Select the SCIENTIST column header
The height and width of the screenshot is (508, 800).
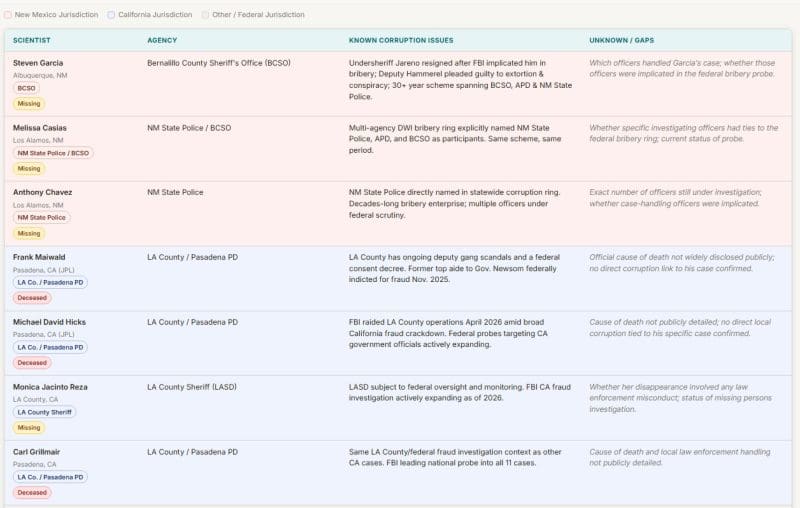[32, 40]
